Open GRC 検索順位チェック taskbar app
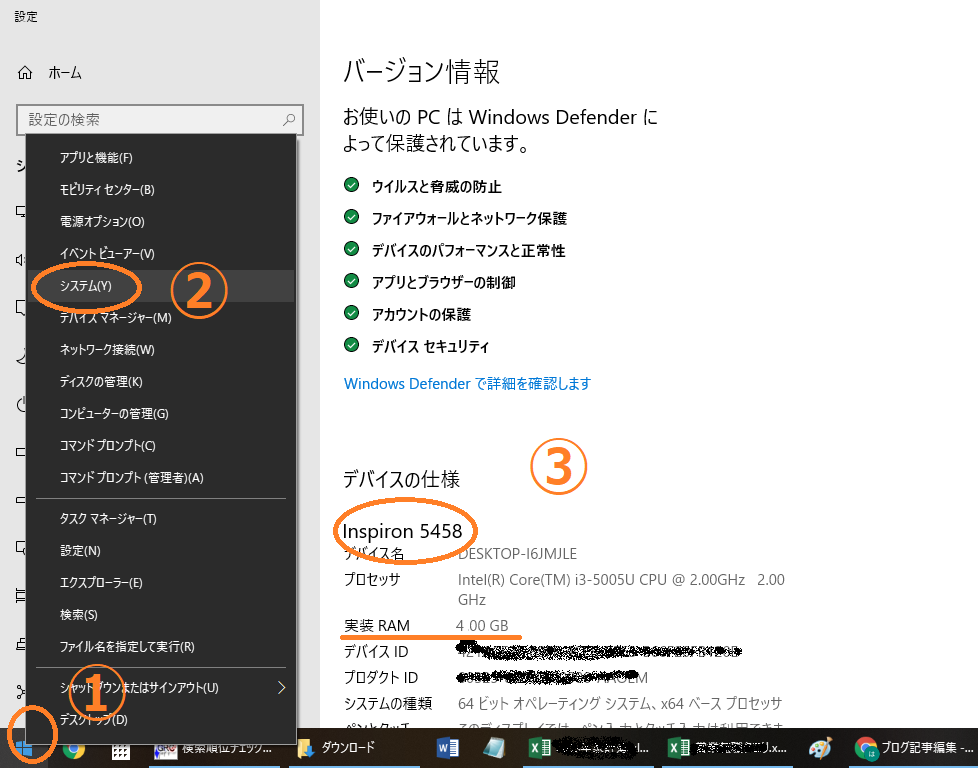The width and height of the screenshot is (978, 768). coord(212,748)
